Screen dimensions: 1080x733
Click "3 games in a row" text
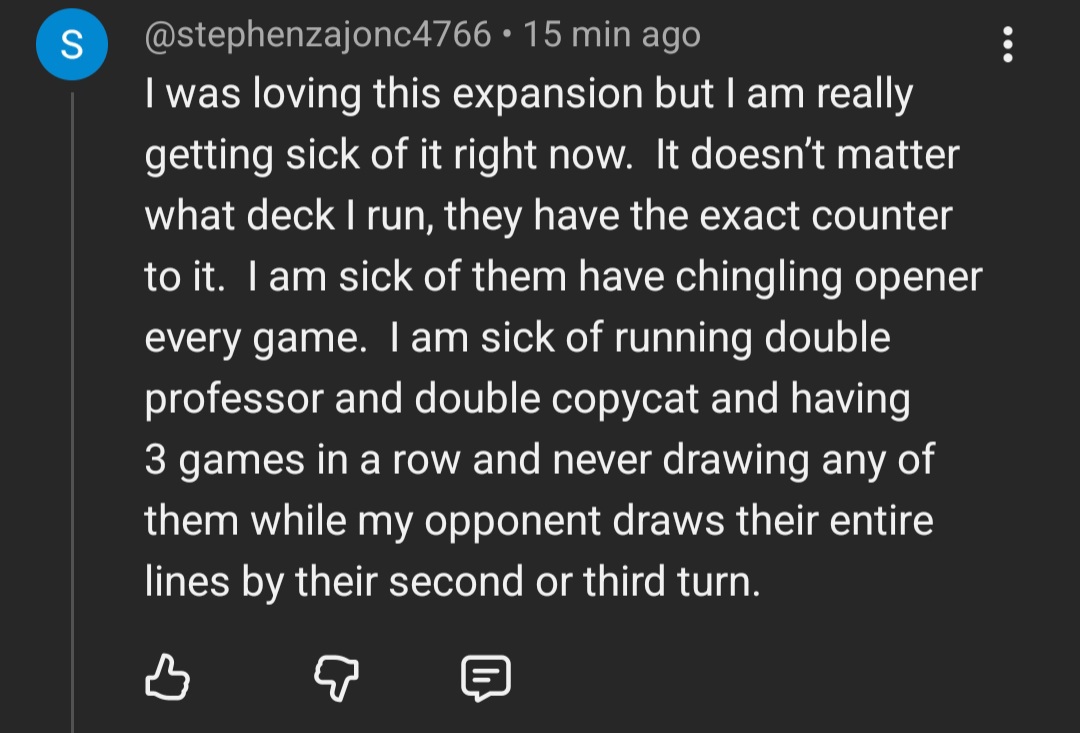click(x=302, y=461)
